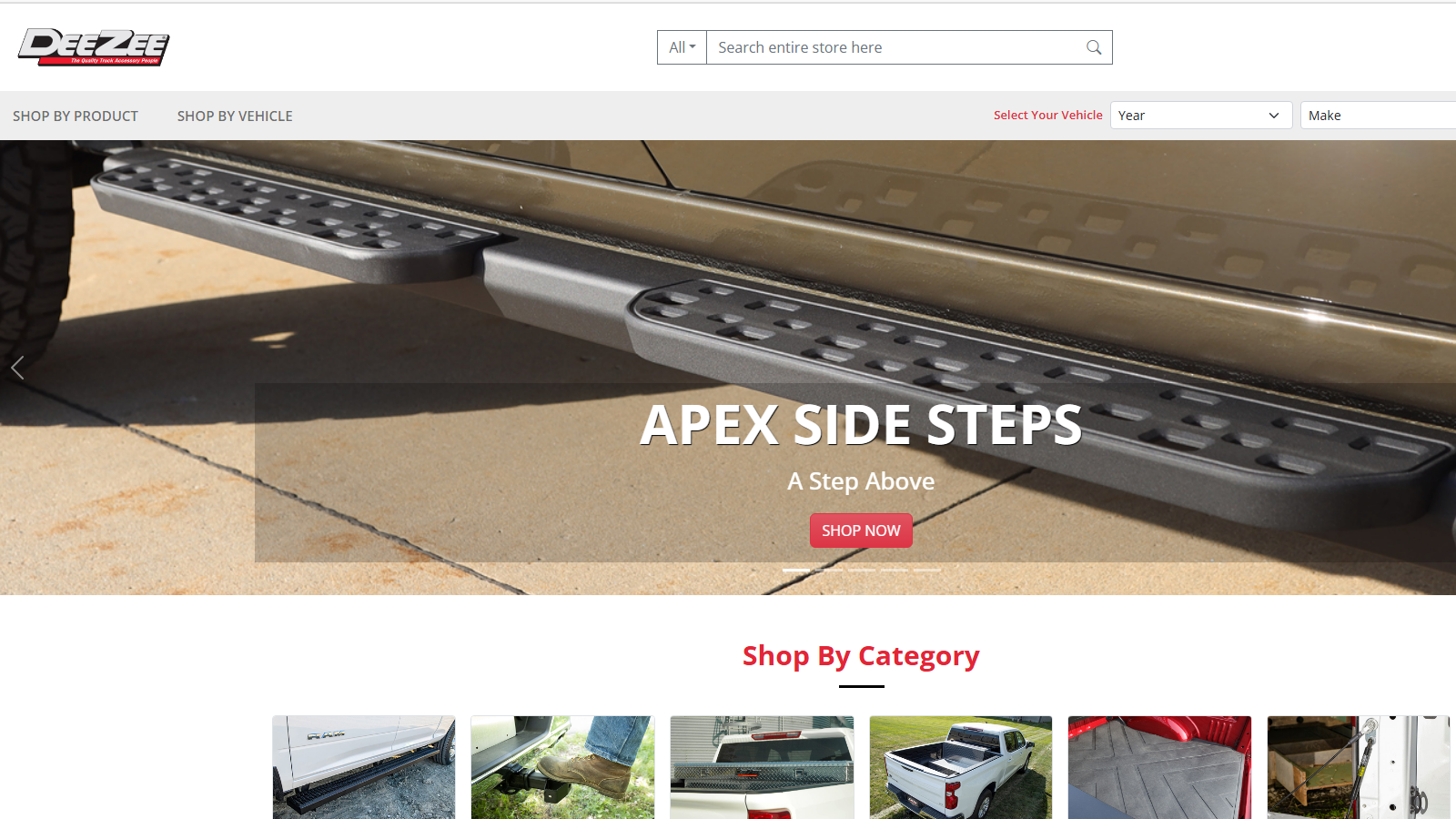Open Shop By Vehicle menu
Viewport: 1456px width, 819px height.
(235, 116)
